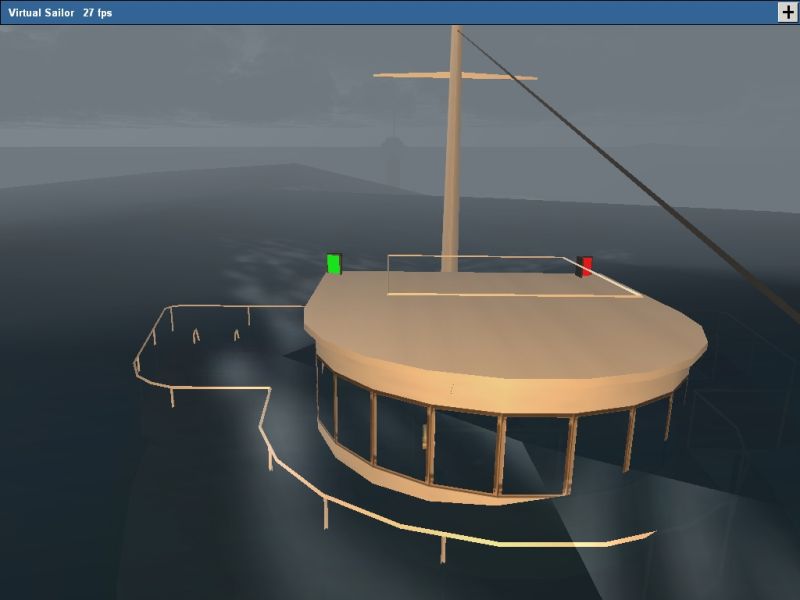Click the plus button in the title bar

[x=787, y=12]
